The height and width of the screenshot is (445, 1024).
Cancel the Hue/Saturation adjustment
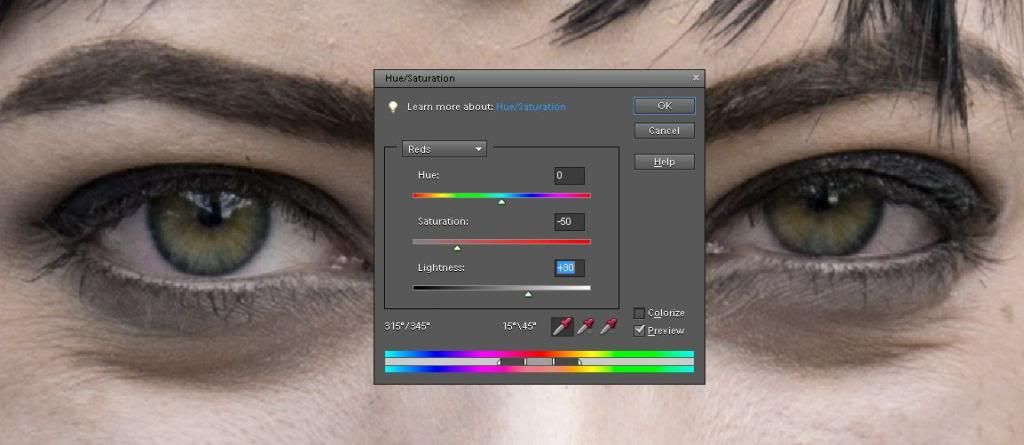pos(664,131)
